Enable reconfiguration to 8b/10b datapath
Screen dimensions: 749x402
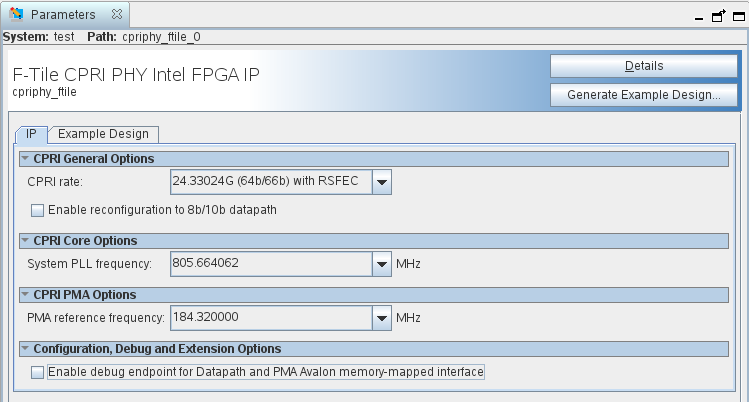[x=38, y=210]
